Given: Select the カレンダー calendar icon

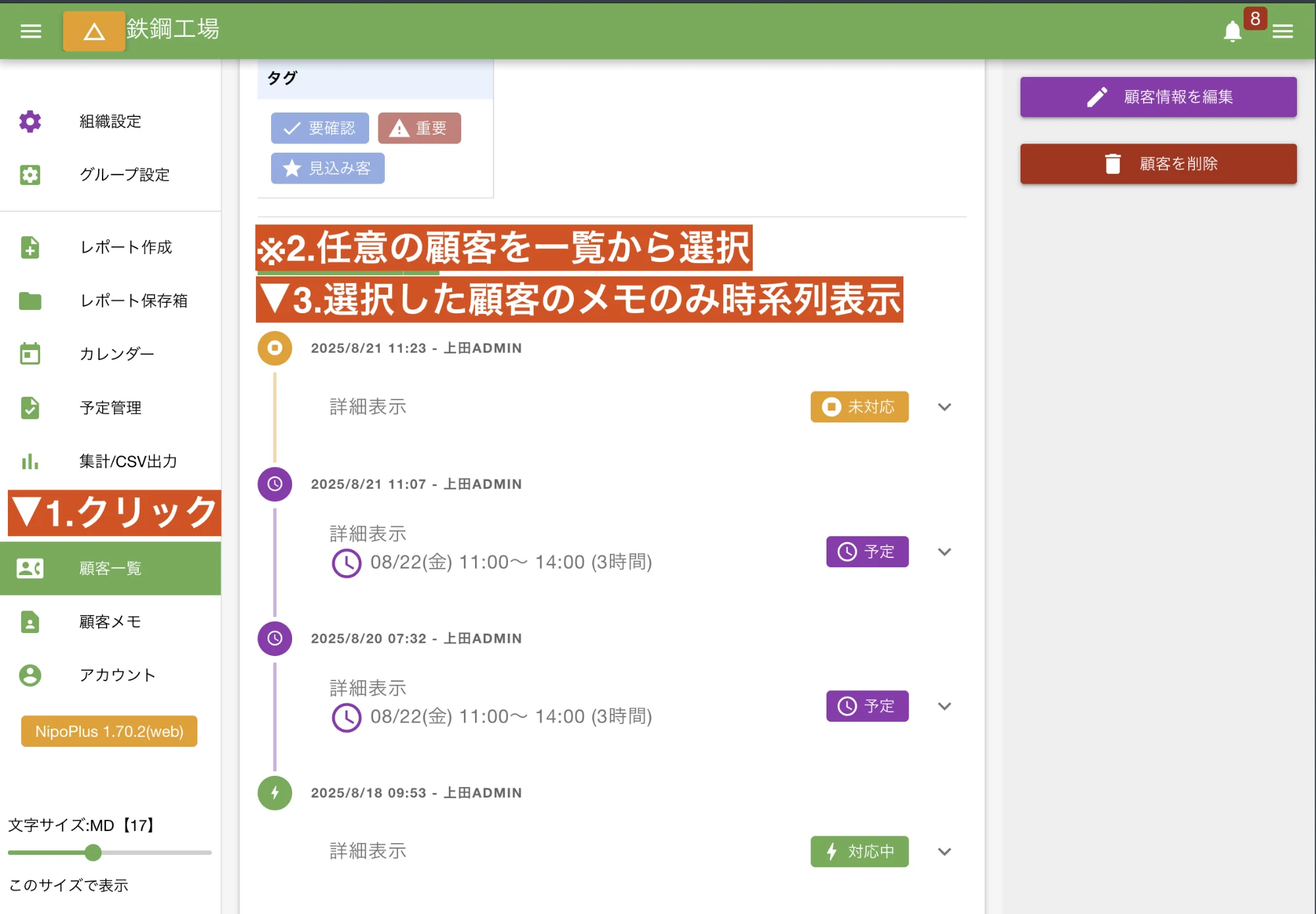Looking at the screenshot, I should (30, 353).
